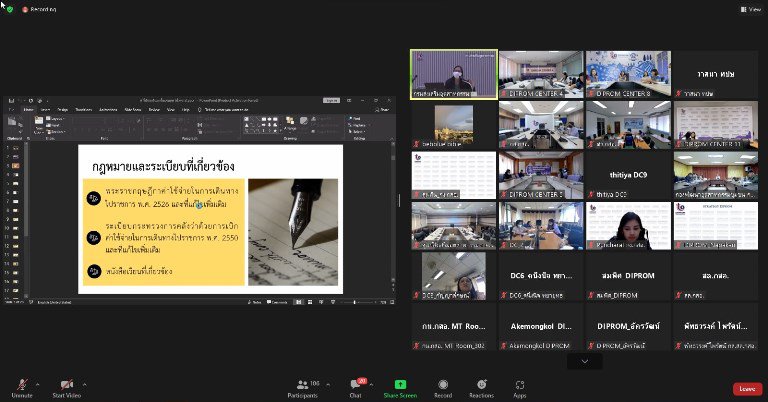This screenshot has height=402, width=768.
Task: Select the Akemongkol DIPROM participant tile
Action: (541, 326)
